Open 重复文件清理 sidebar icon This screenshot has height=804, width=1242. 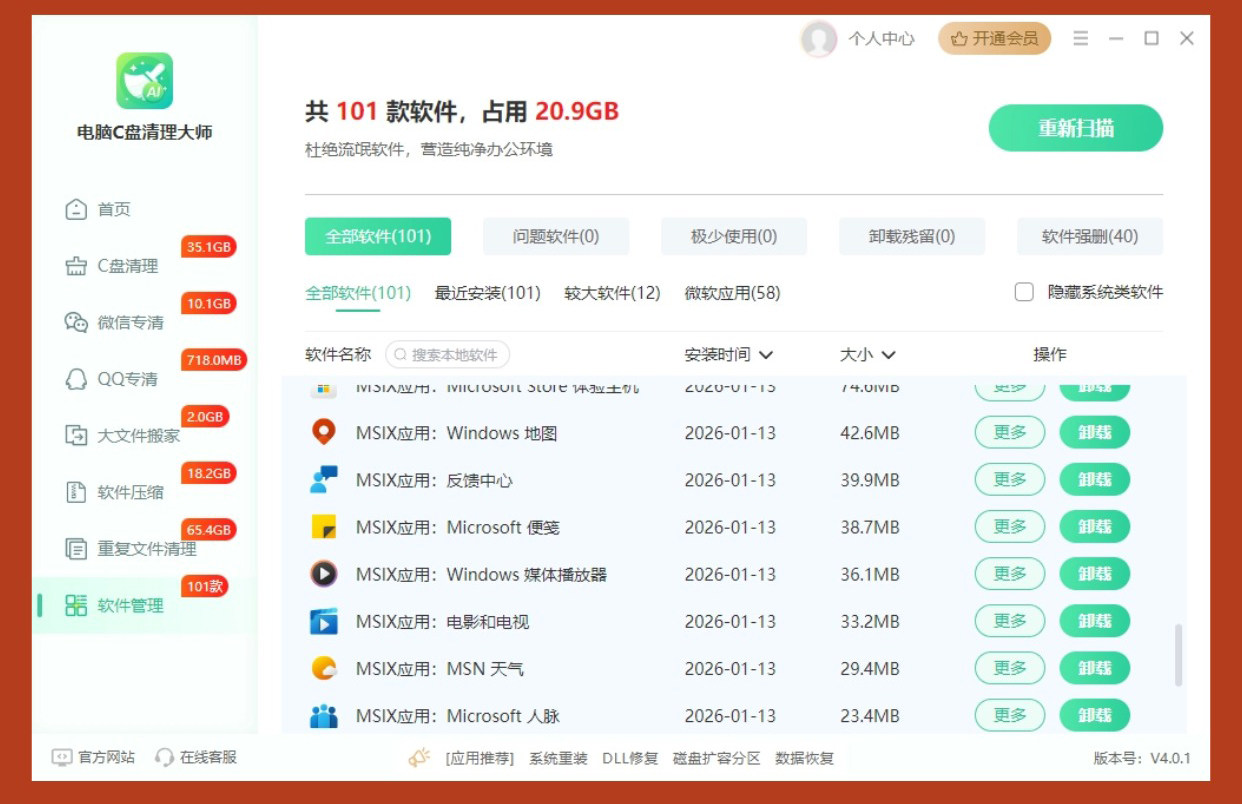[x=76, y=548]
